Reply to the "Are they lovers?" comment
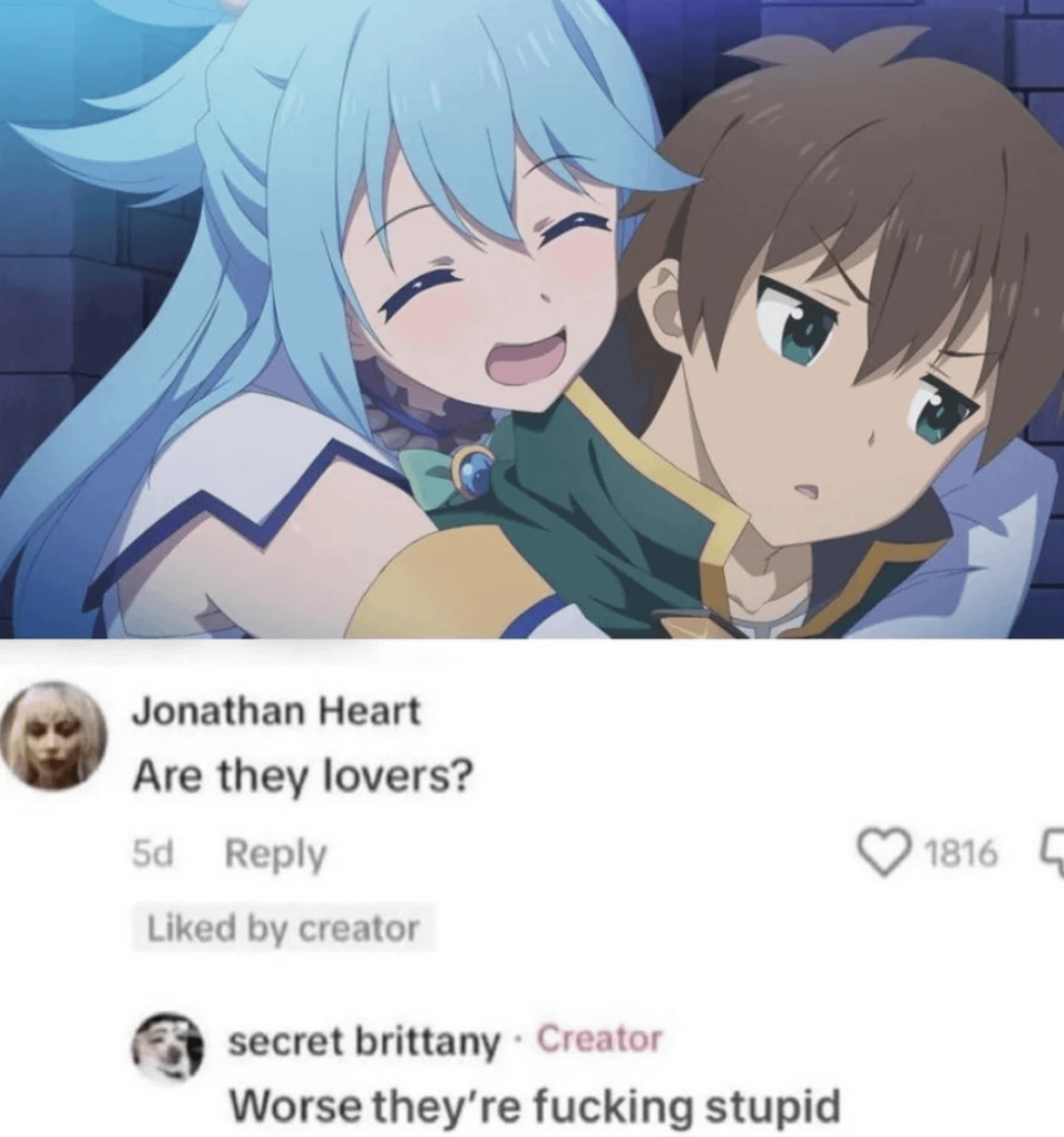Screen dimensions: 1064x1137 (276, 855)
